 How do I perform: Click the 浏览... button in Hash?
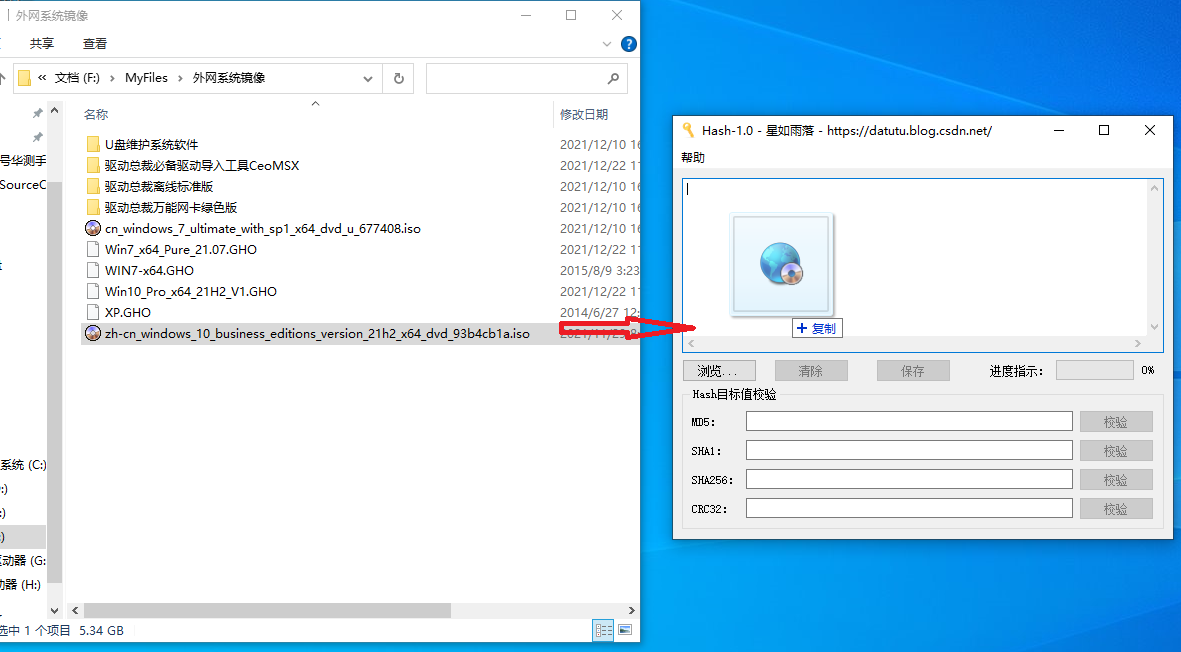click(719, 370)
